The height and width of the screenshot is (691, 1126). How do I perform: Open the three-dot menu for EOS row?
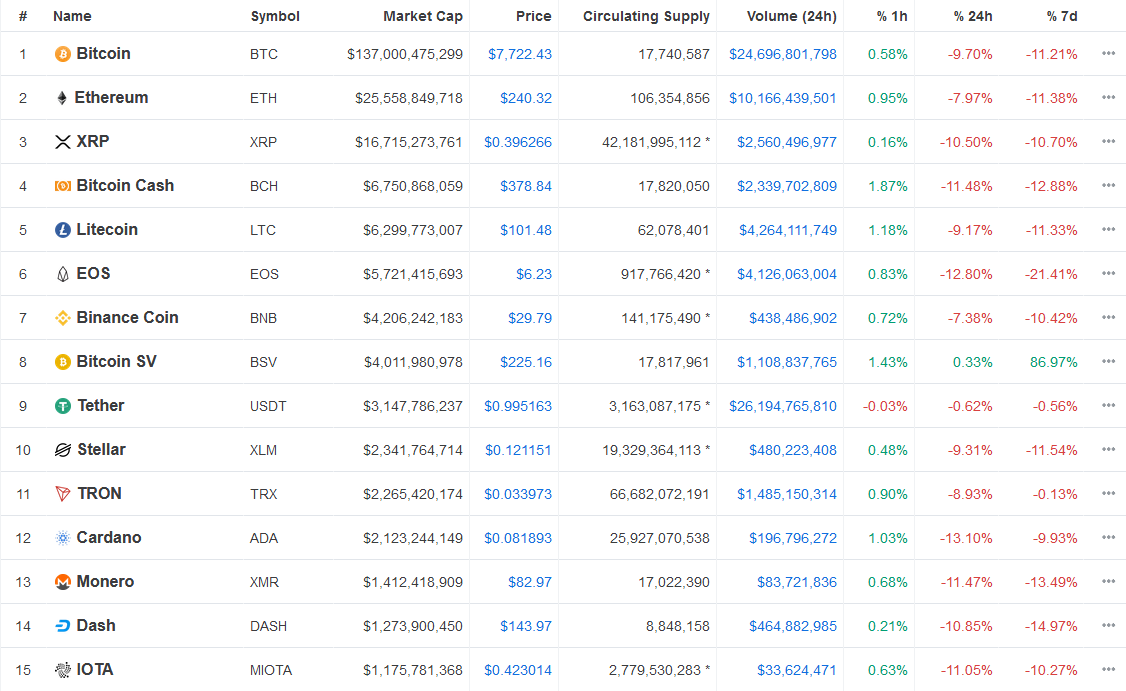tap(1108, 274)
